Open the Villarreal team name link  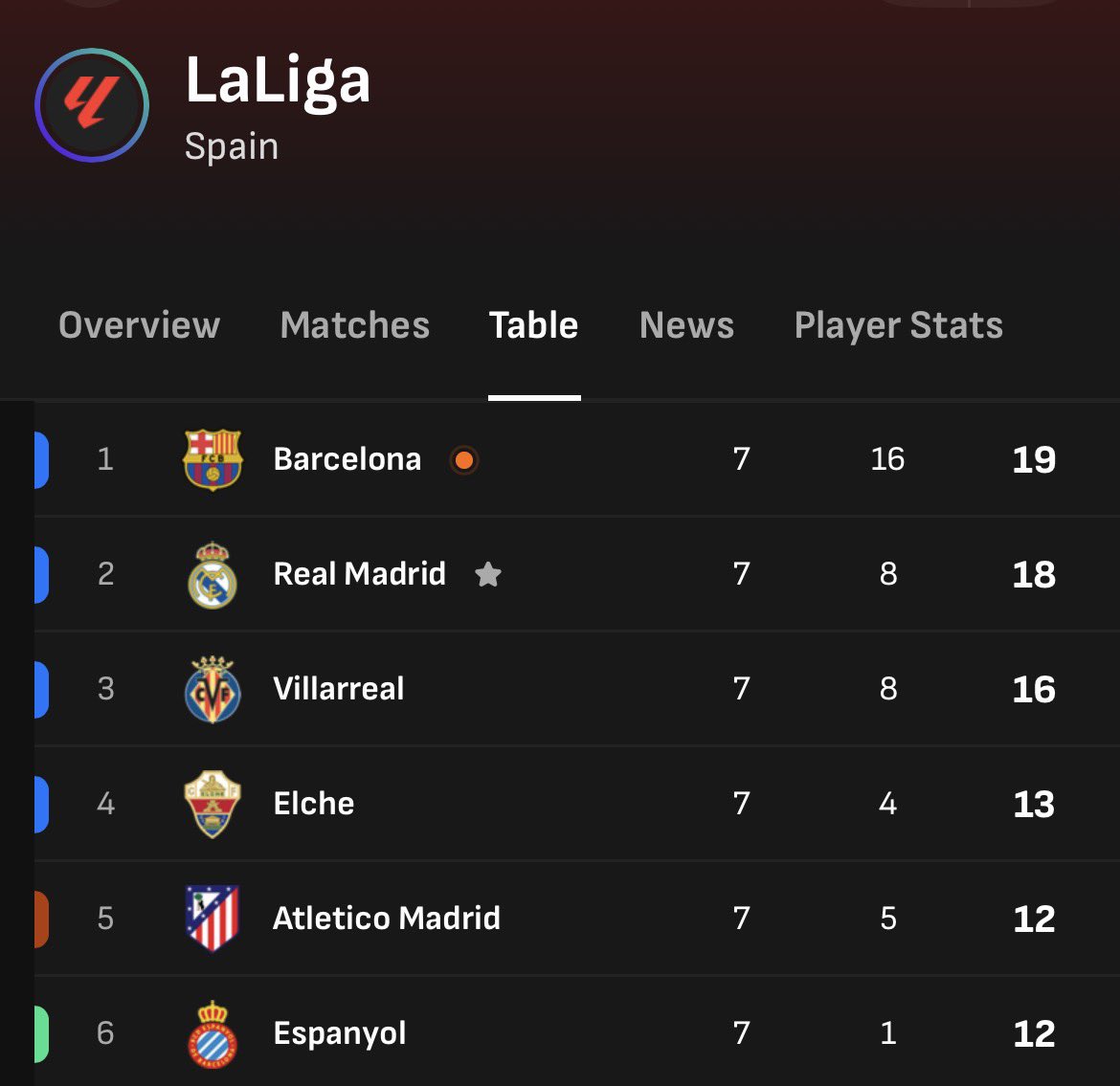pyautogui.click(x=339, y=689)
